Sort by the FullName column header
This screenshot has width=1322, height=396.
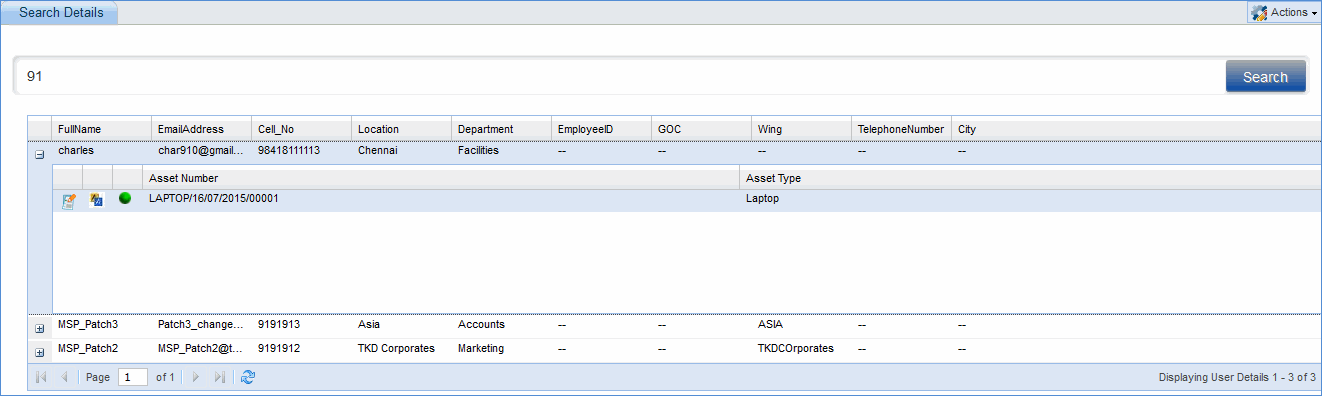pos(102,129)
